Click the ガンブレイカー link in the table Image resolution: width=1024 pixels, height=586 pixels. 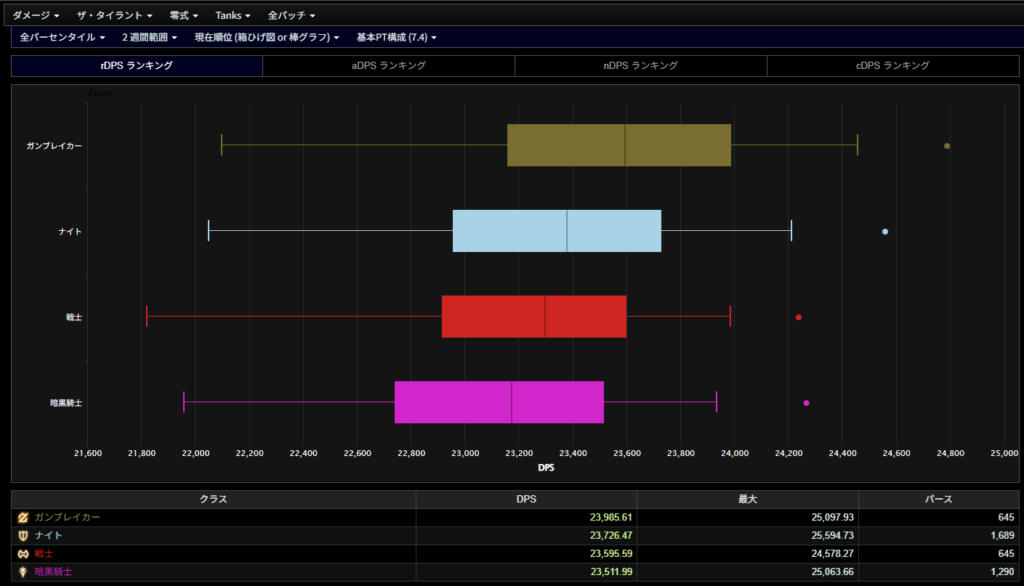tap(67, 517)
